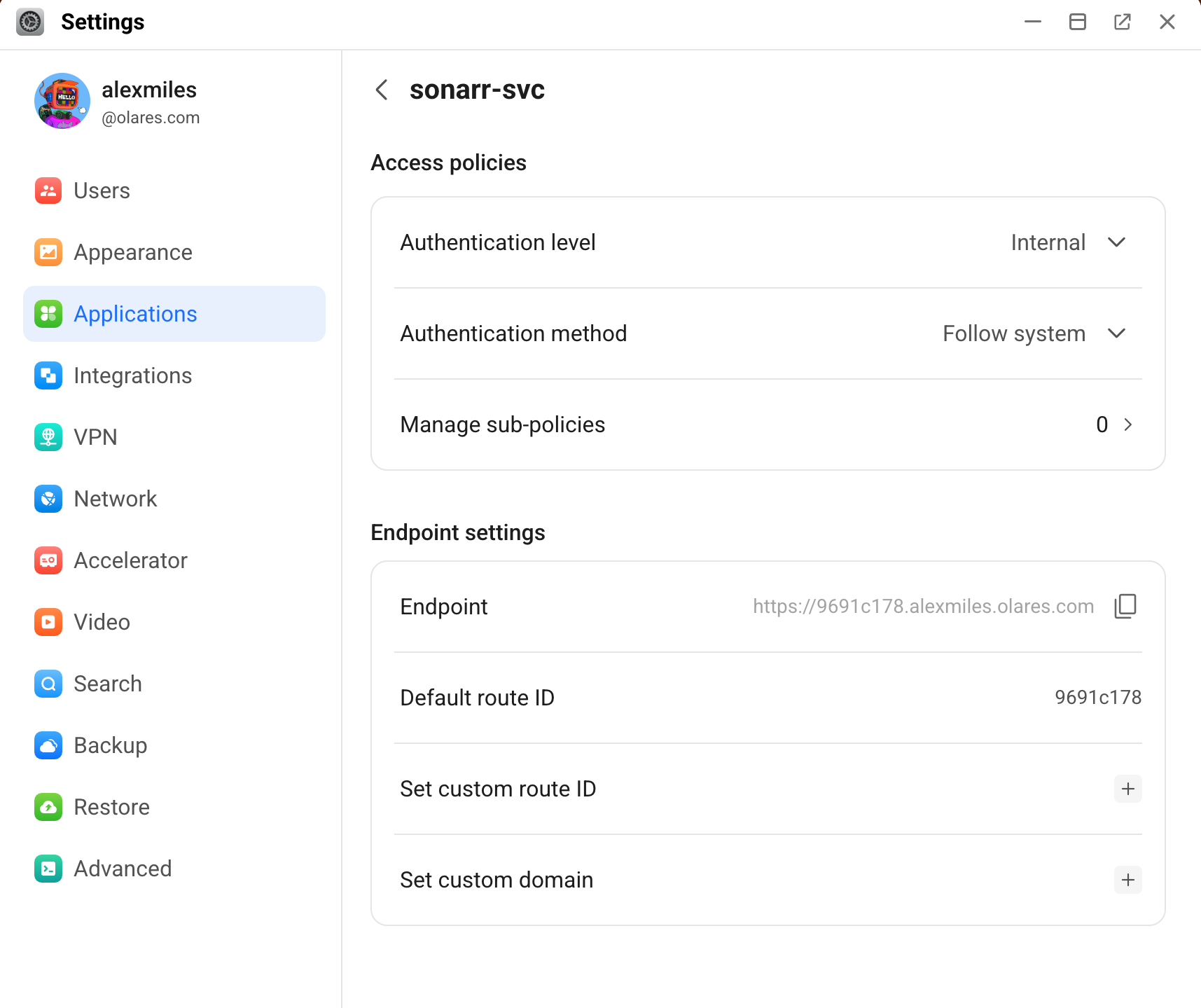Click the Accelerator sidebar icon
The width and height of the screenshot is (1201, 1008).
click(x=48, y=560)
